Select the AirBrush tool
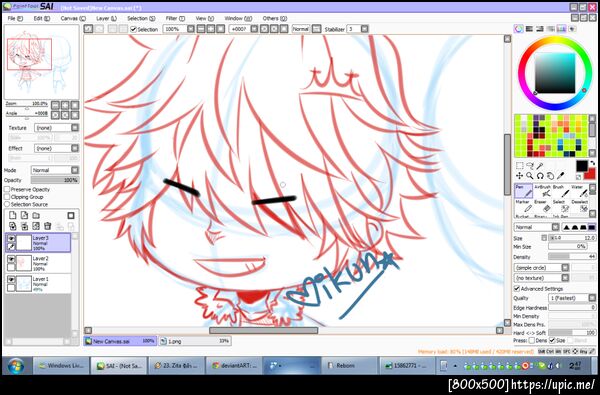The image size is (600, 395). point(542,191)
